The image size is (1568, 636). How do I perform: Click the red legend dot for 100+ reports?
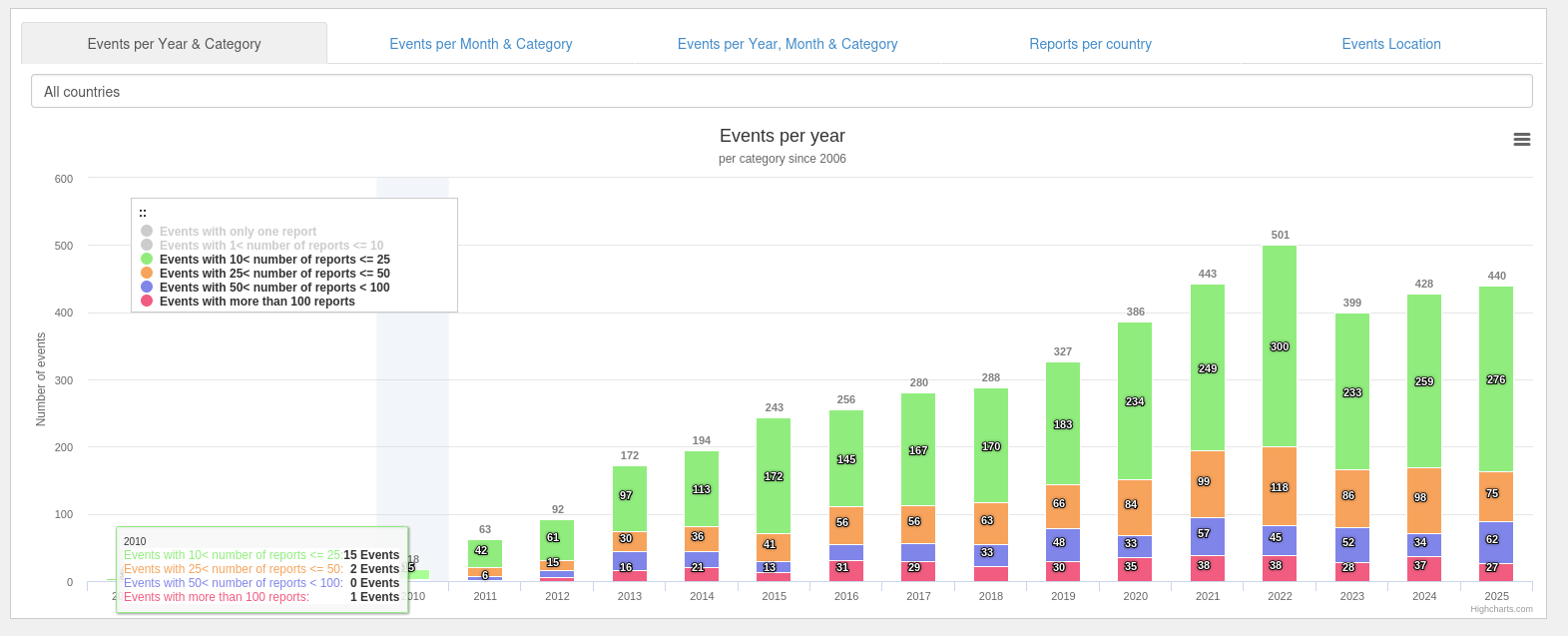tap(147, 302)
